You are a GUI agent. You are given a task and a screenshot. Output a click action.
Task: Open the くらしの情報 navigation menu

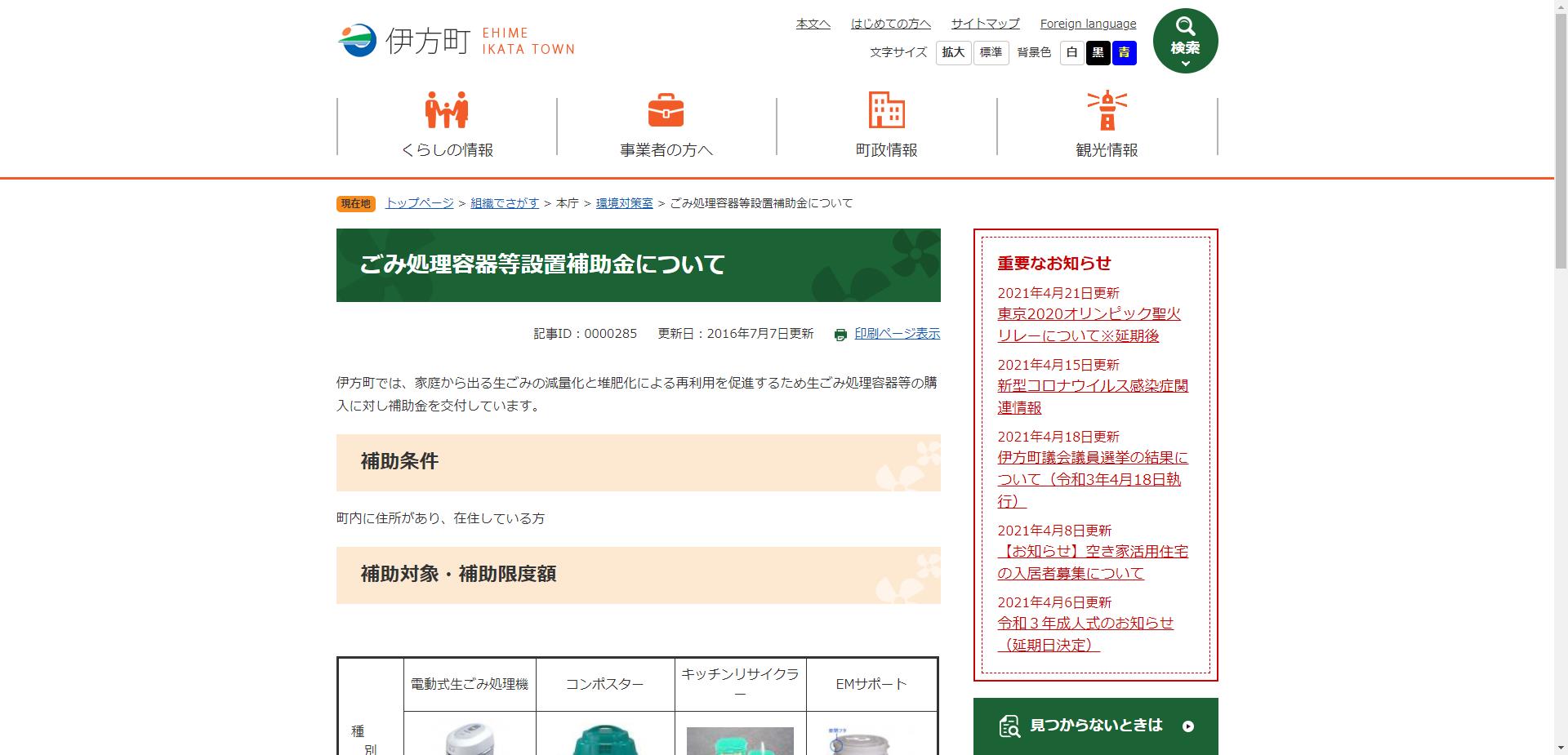(445, 149)
